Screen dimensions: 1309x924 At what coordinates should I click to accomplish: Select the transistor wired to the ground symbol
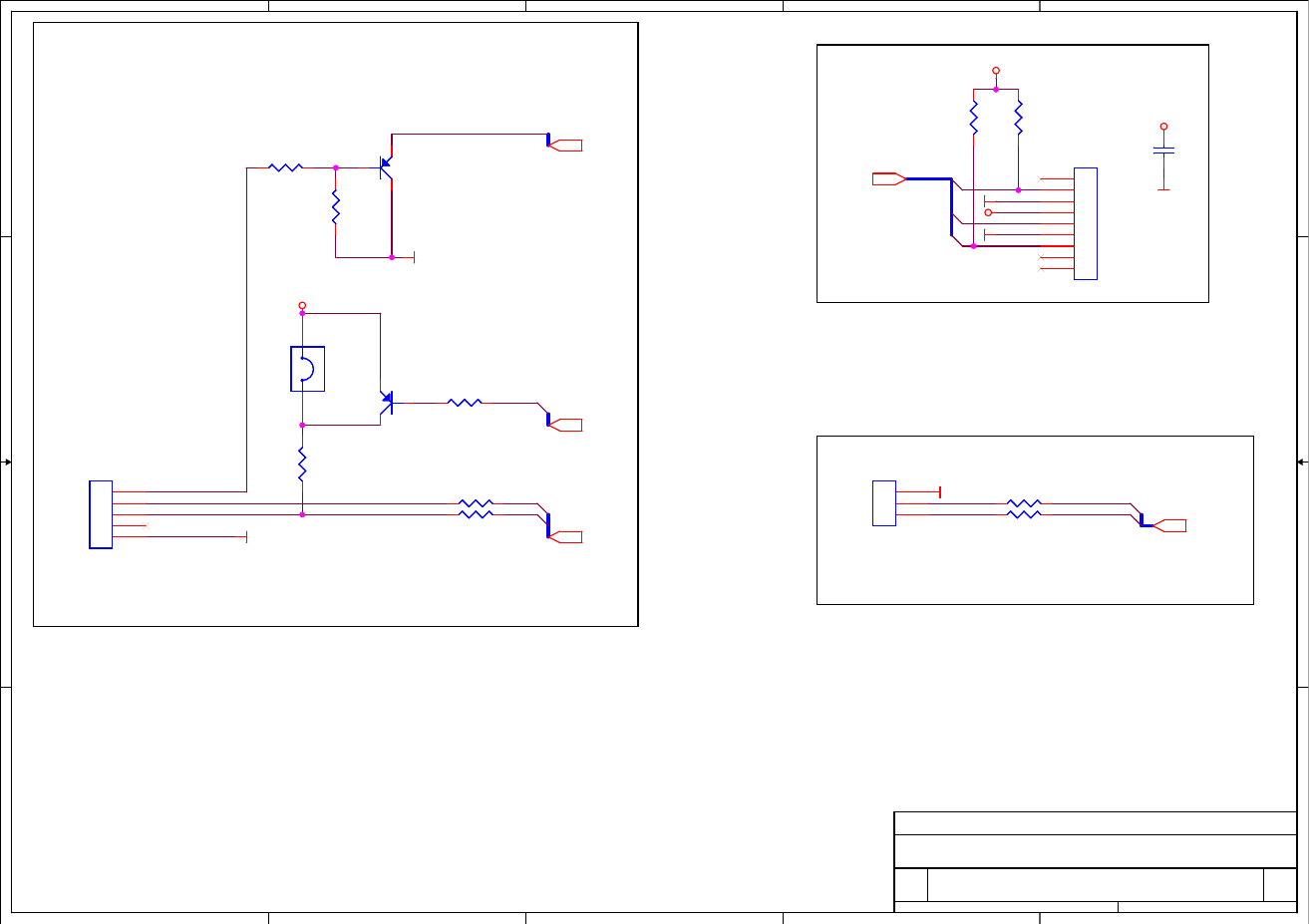387,168
